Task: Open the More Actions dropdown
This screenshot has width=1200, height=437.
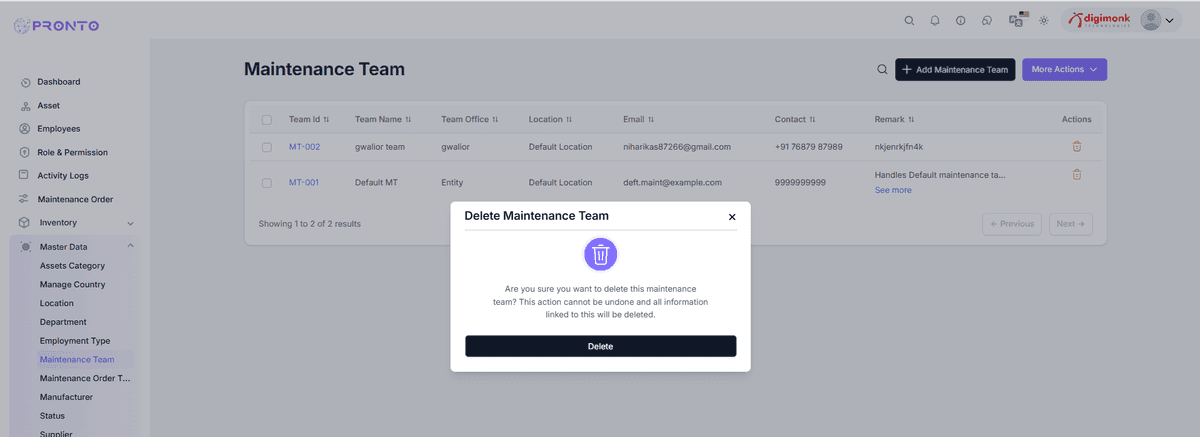Action: coord(1064,69)
